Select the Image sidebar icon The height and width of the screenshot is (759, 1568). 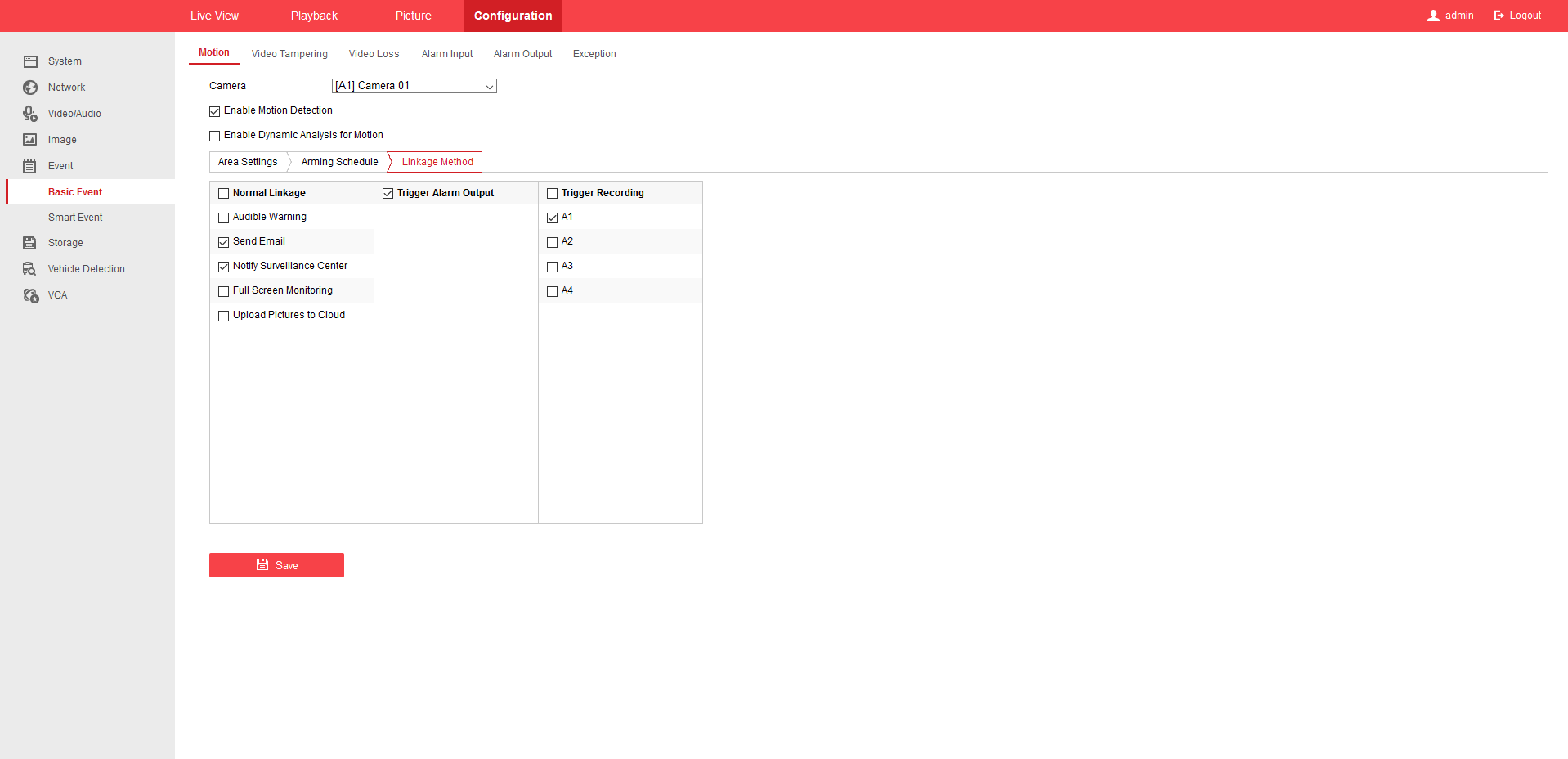[x=30, y=140]
